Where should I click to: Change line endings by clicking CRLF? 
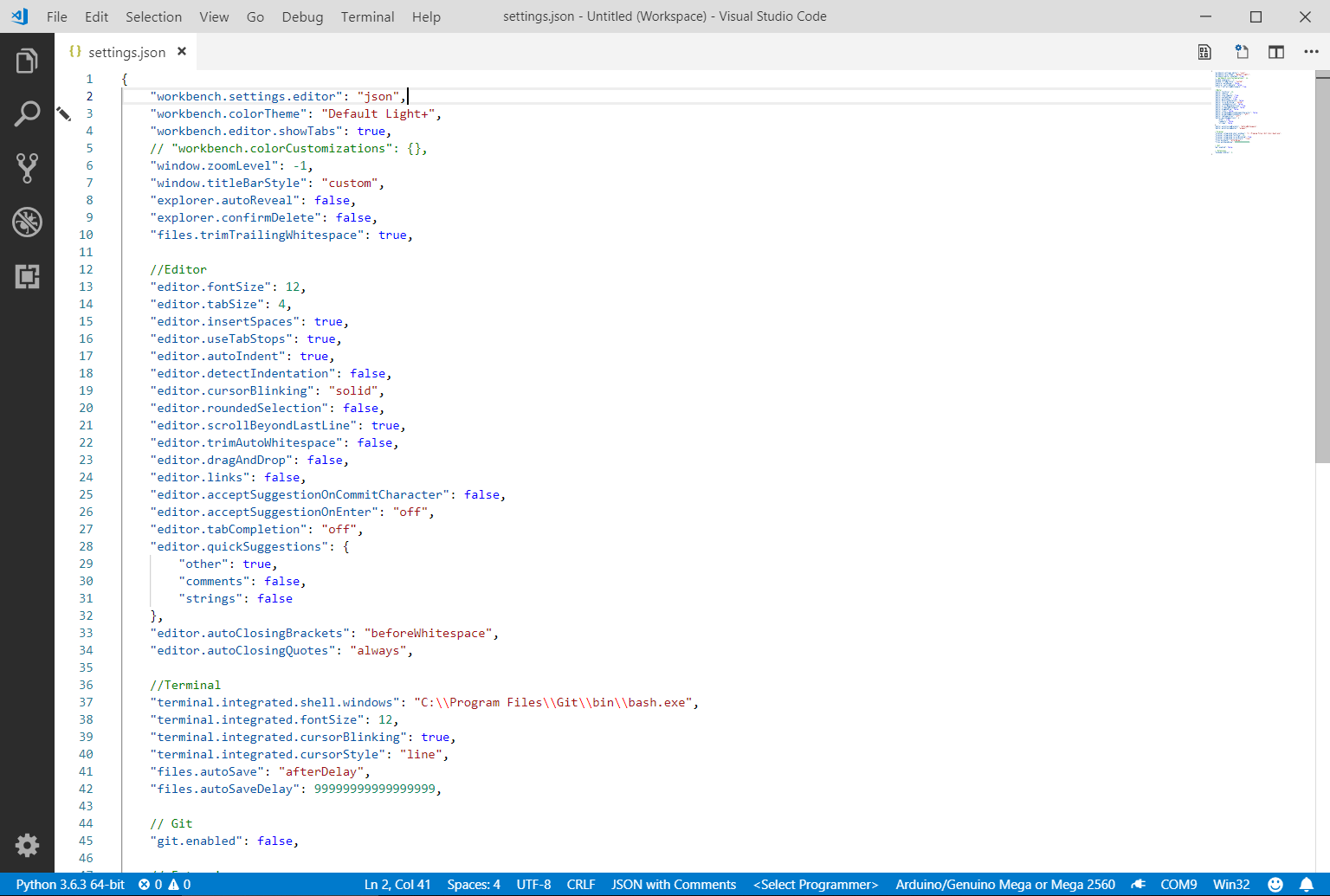(x=581, y=884)
